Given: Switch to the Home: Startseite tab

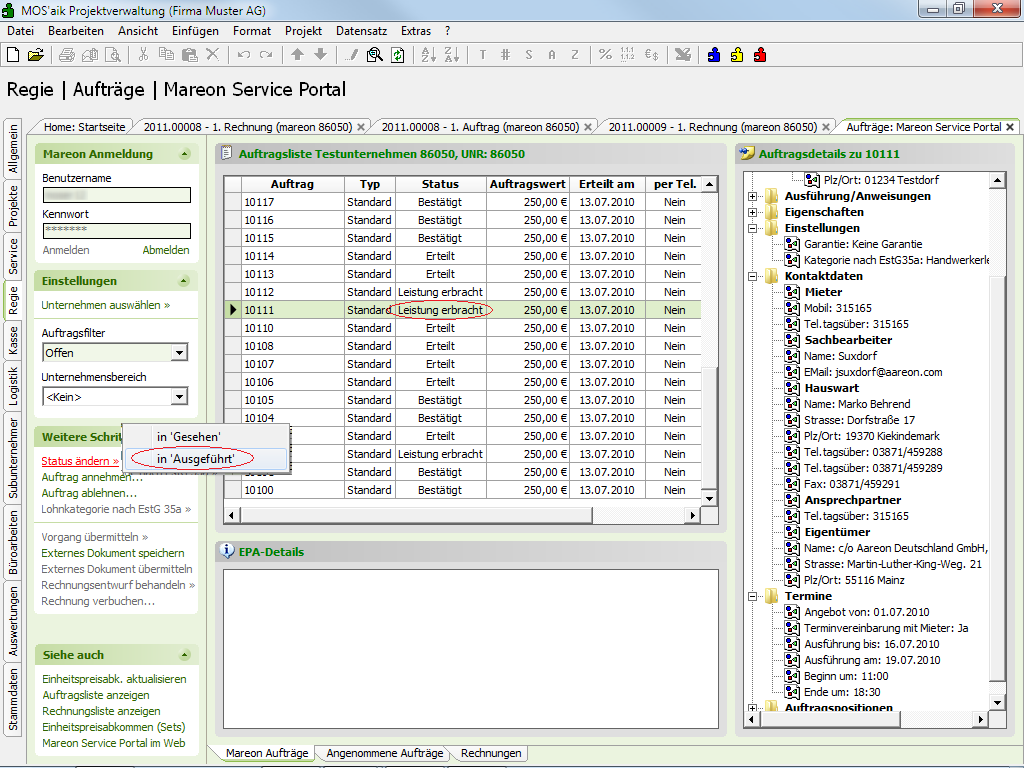Looking at the screenshot, I should 84,127.
